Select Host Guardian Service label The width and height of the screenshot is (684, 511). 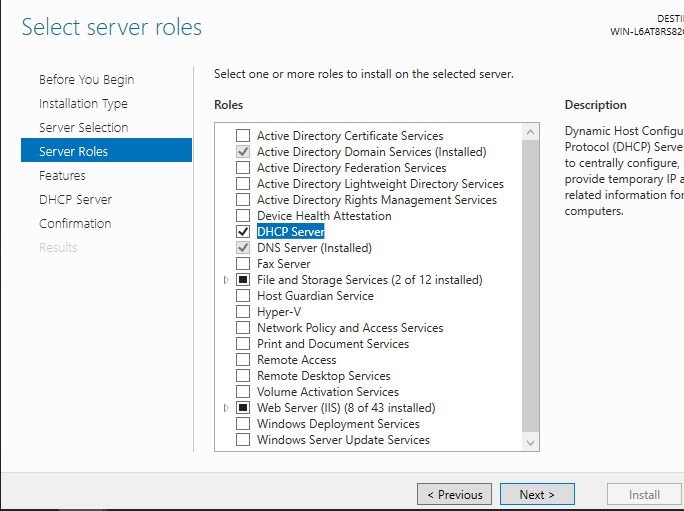point(315,296)
